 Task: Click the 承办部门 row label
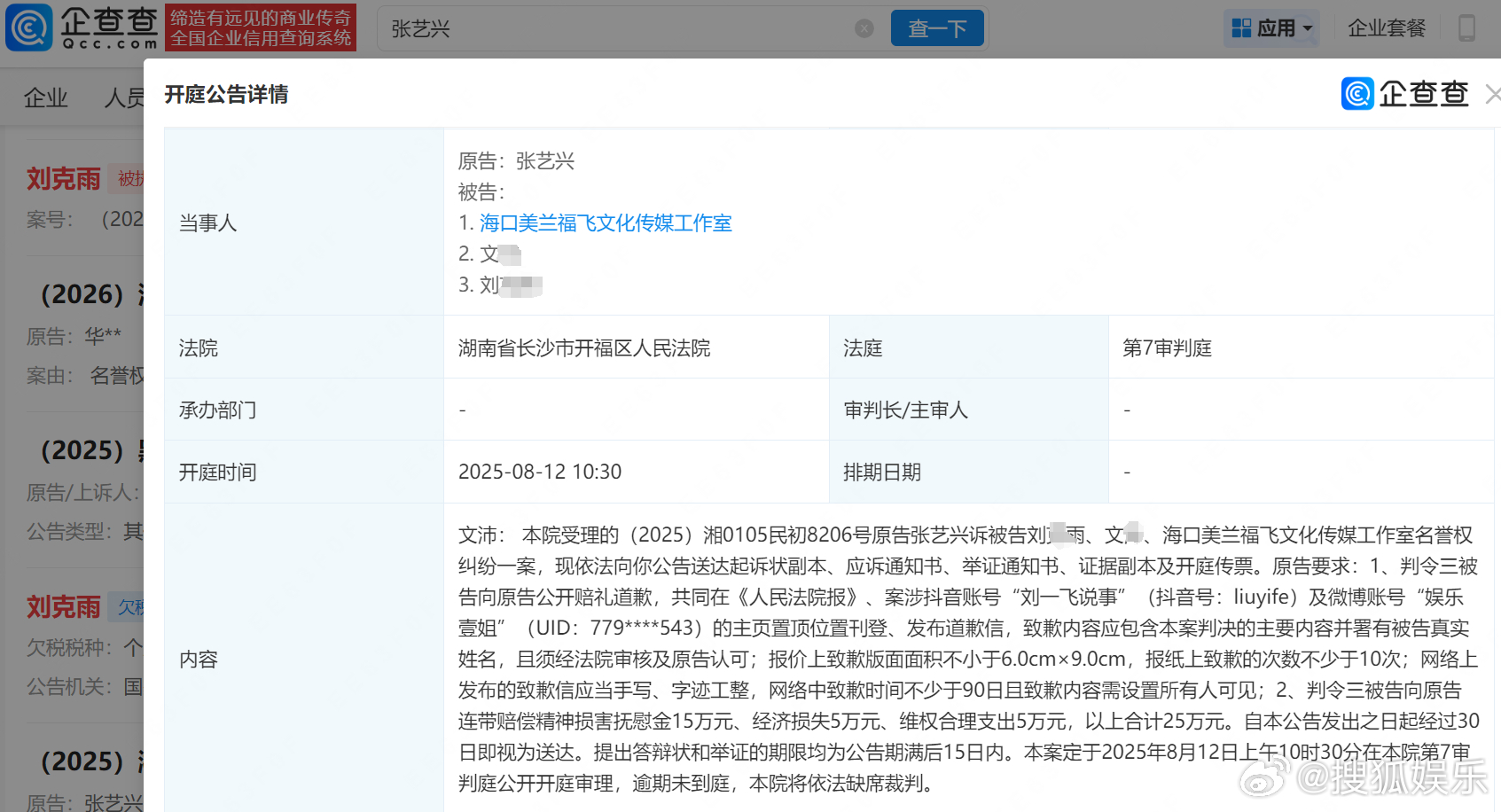click(x=217, y=410)
